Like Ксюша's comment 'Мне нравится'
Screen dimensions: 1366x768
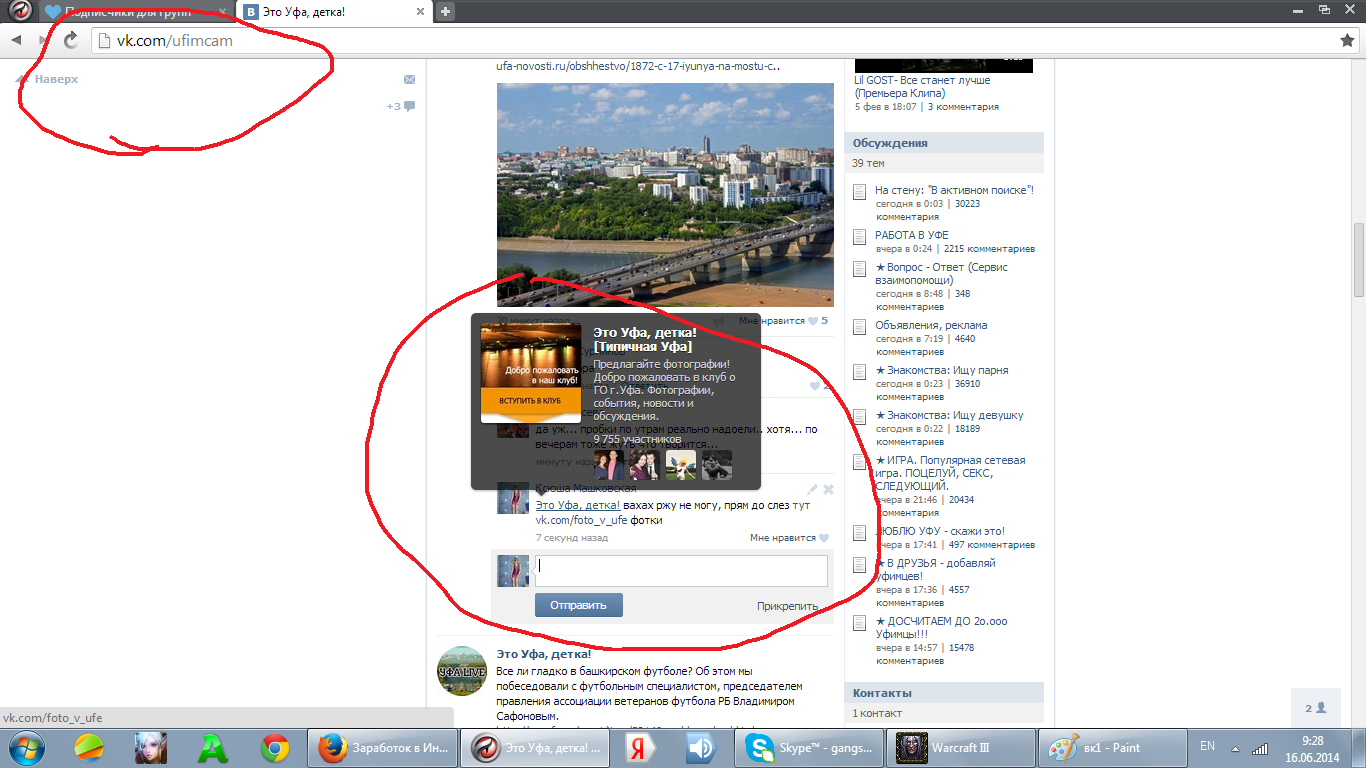789,538
